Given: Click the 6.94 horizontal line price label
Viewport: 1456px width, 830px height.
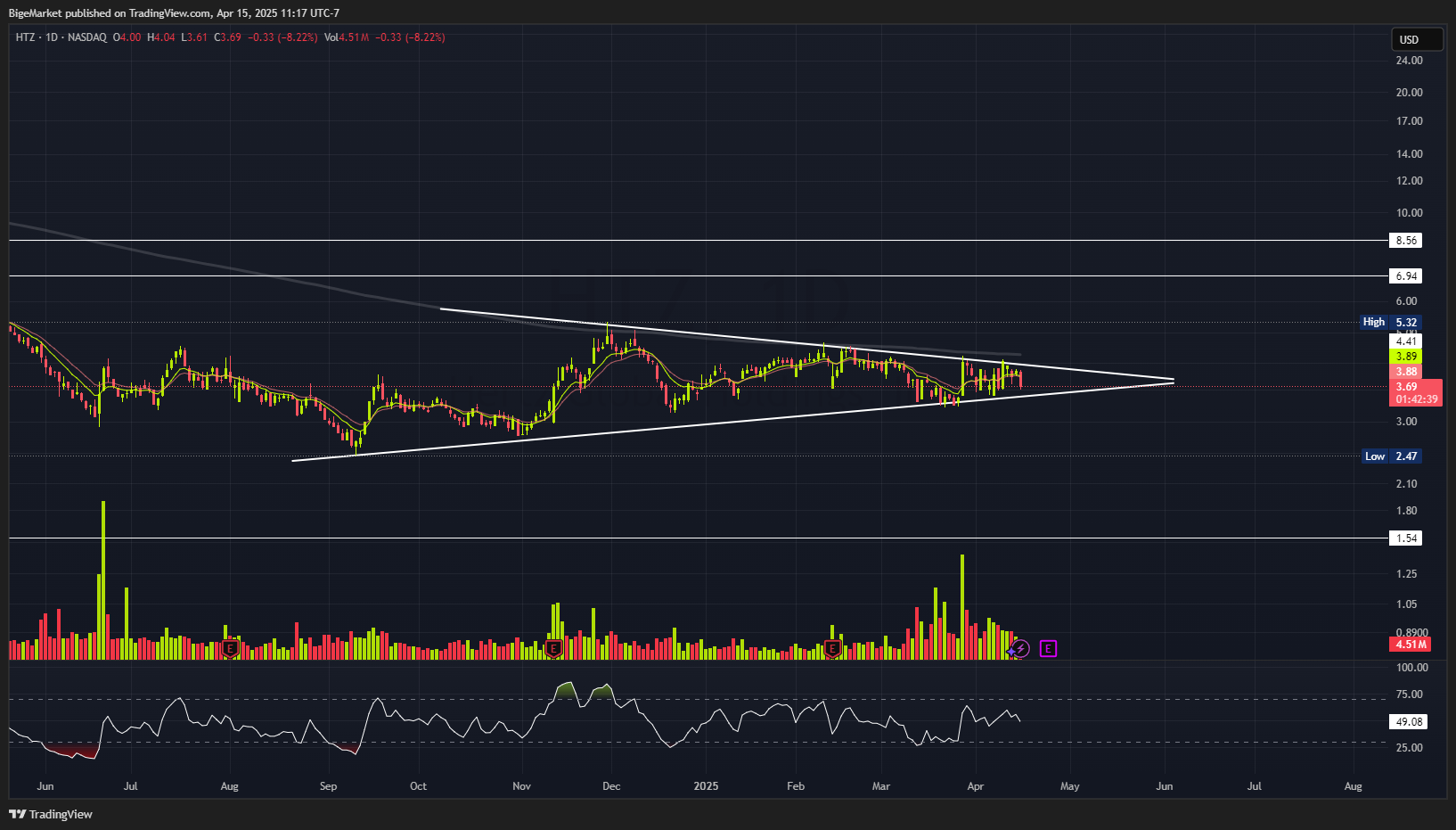Looking at the screenshot, I should 1406,276.
